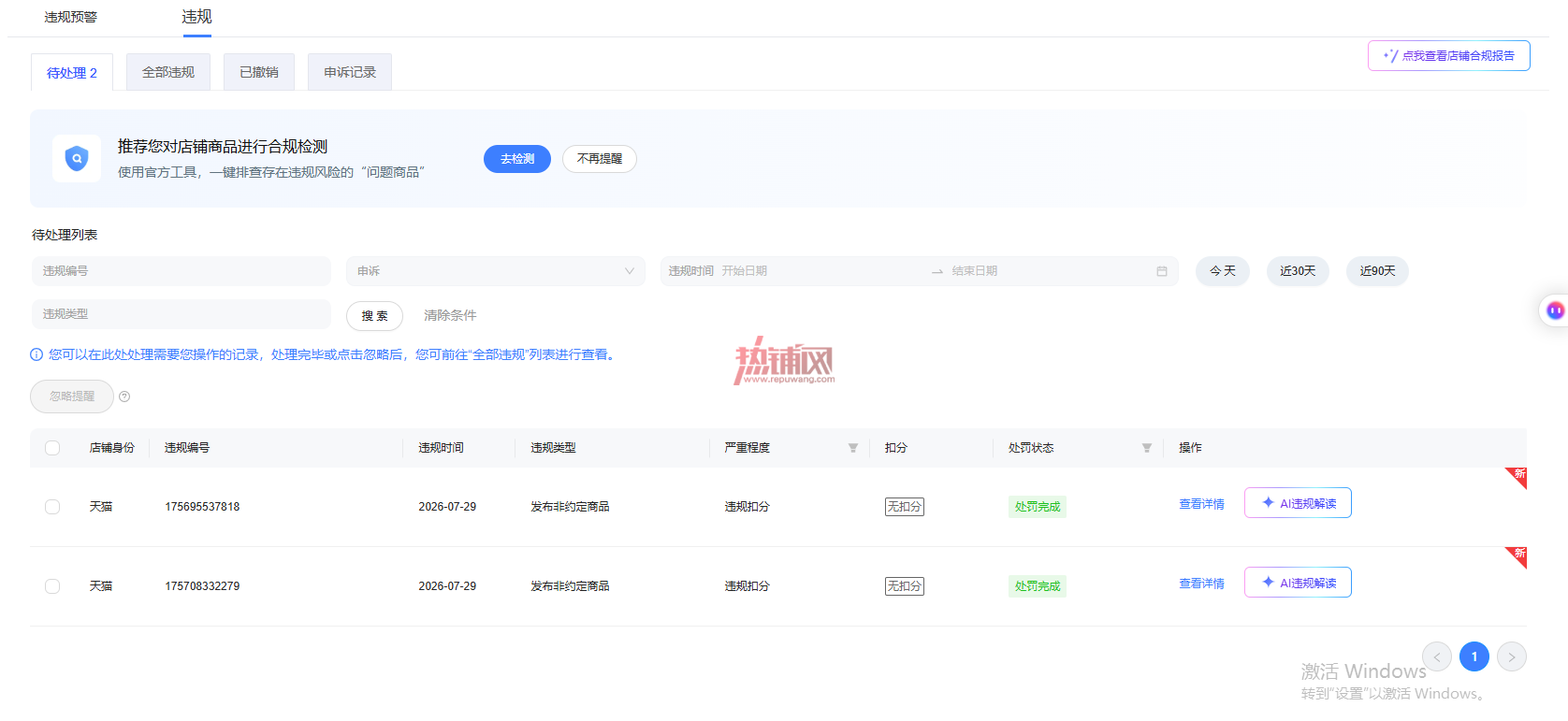
Task: Open the calendar icon in date range field
Action: (1162, 271)
